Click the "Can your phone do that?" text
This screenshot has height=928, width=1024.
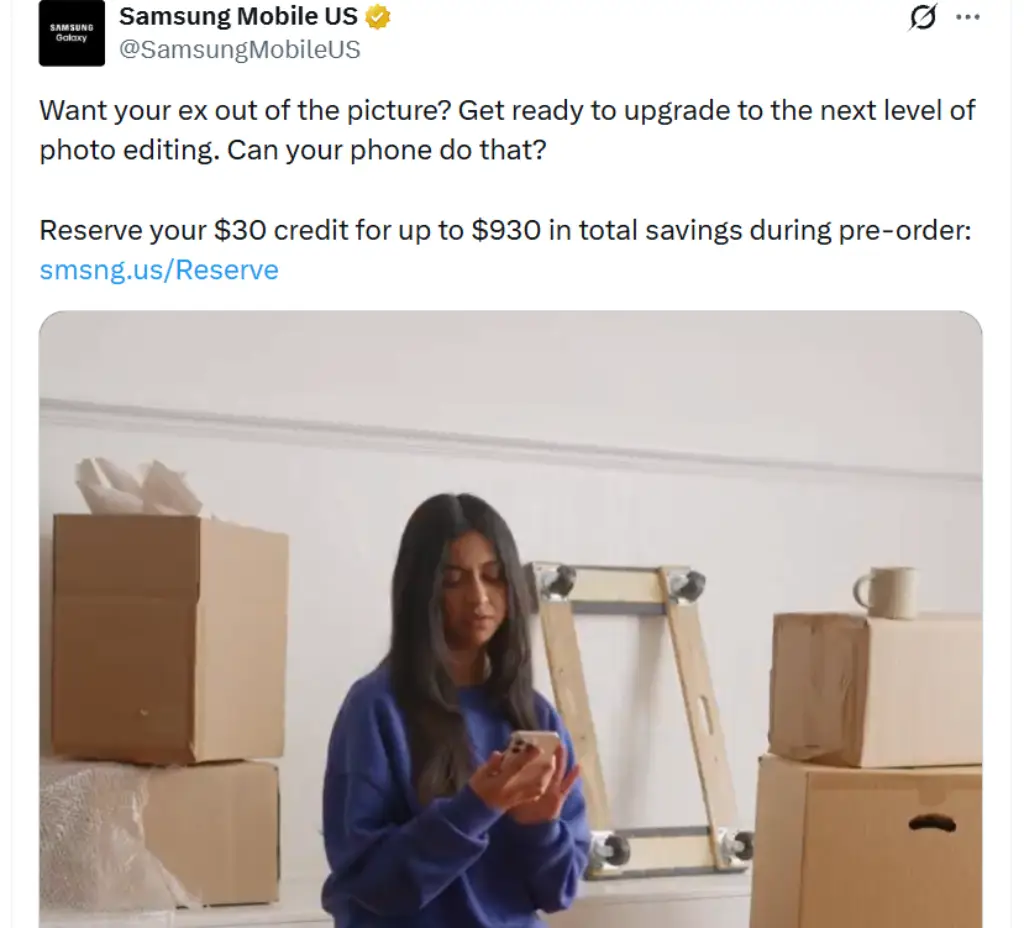(387, 150)
